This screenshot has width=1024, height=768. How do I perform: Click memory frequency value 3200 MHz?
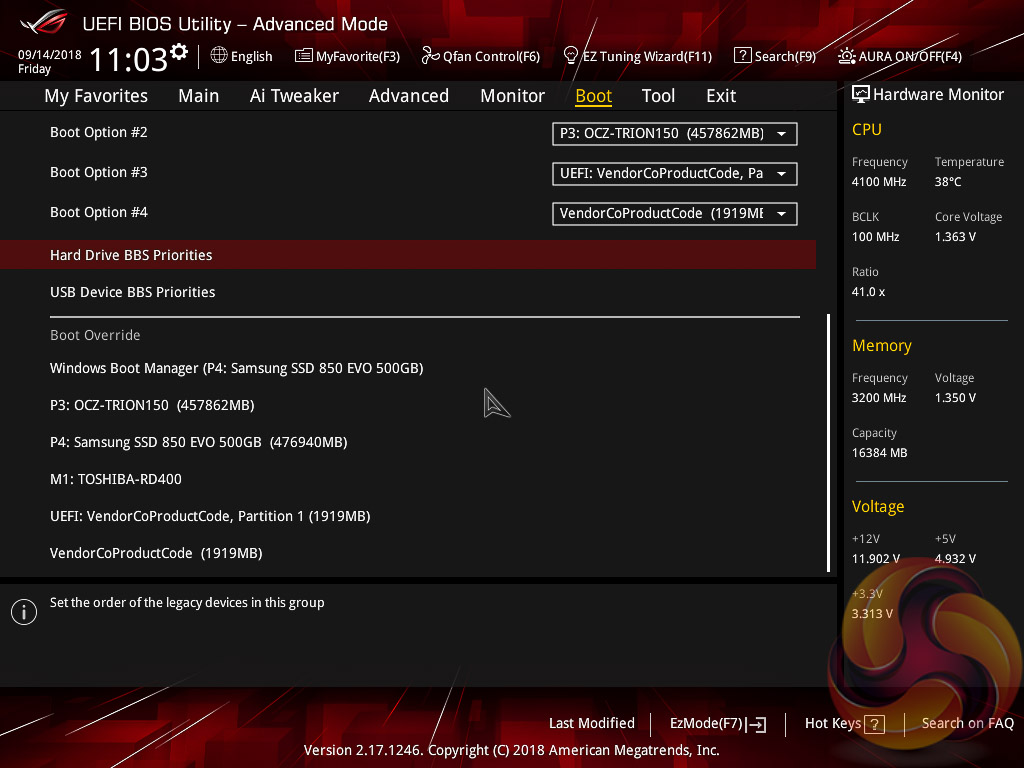[x=879, y=398]
